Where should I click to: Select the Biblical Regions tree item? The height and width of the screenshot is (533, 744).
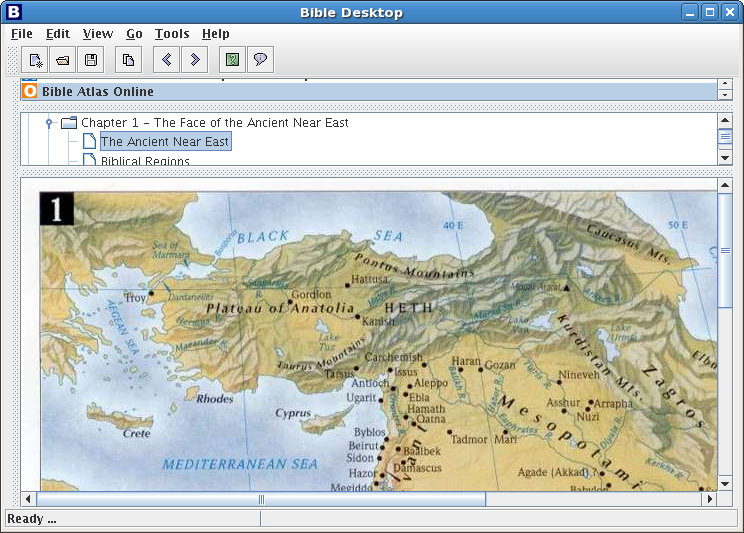pyautogui.click(x=145, y=161)
